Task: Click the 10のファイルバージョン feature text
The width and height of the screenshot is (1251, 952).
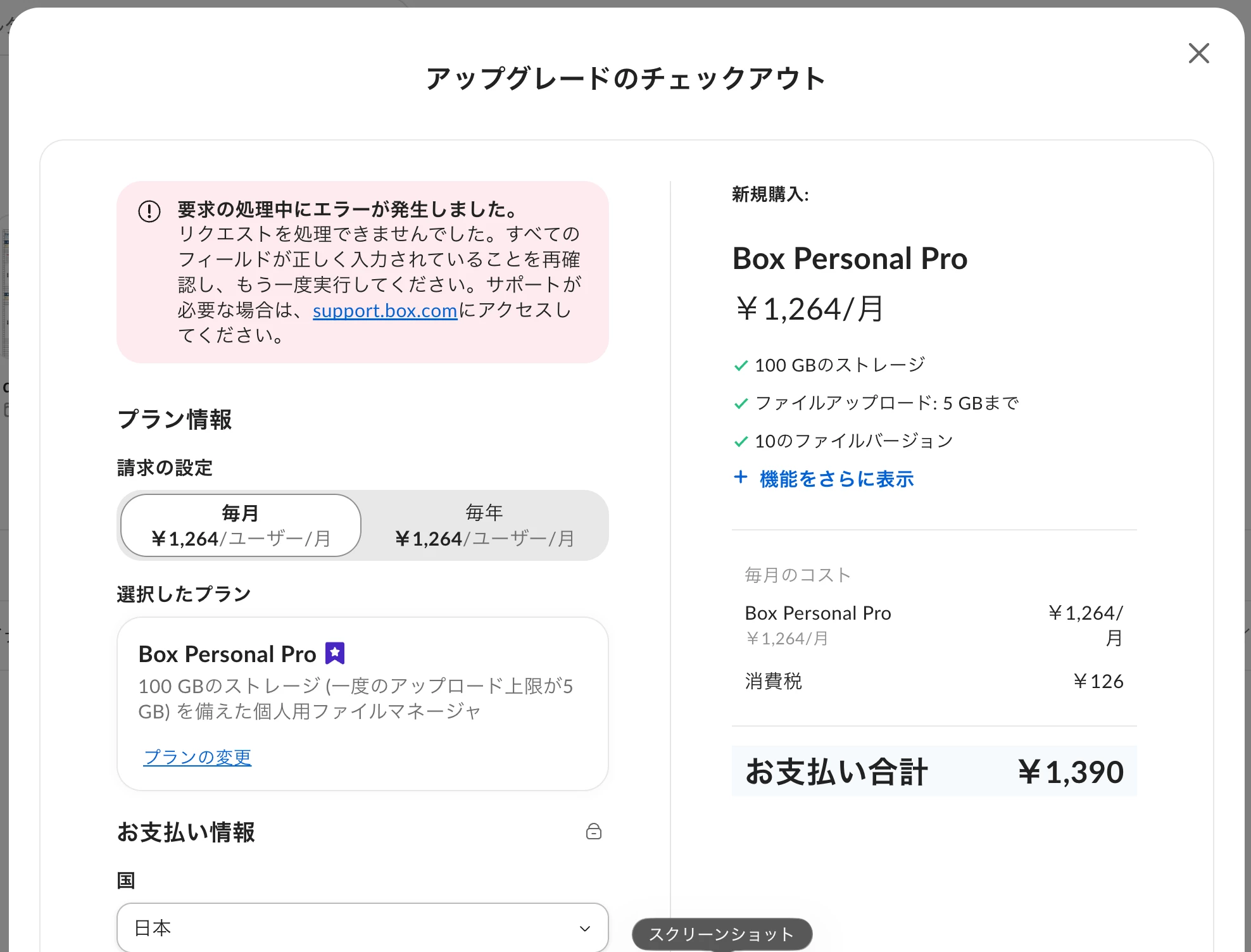Action: pyautogui.click(x=854, y=441)
